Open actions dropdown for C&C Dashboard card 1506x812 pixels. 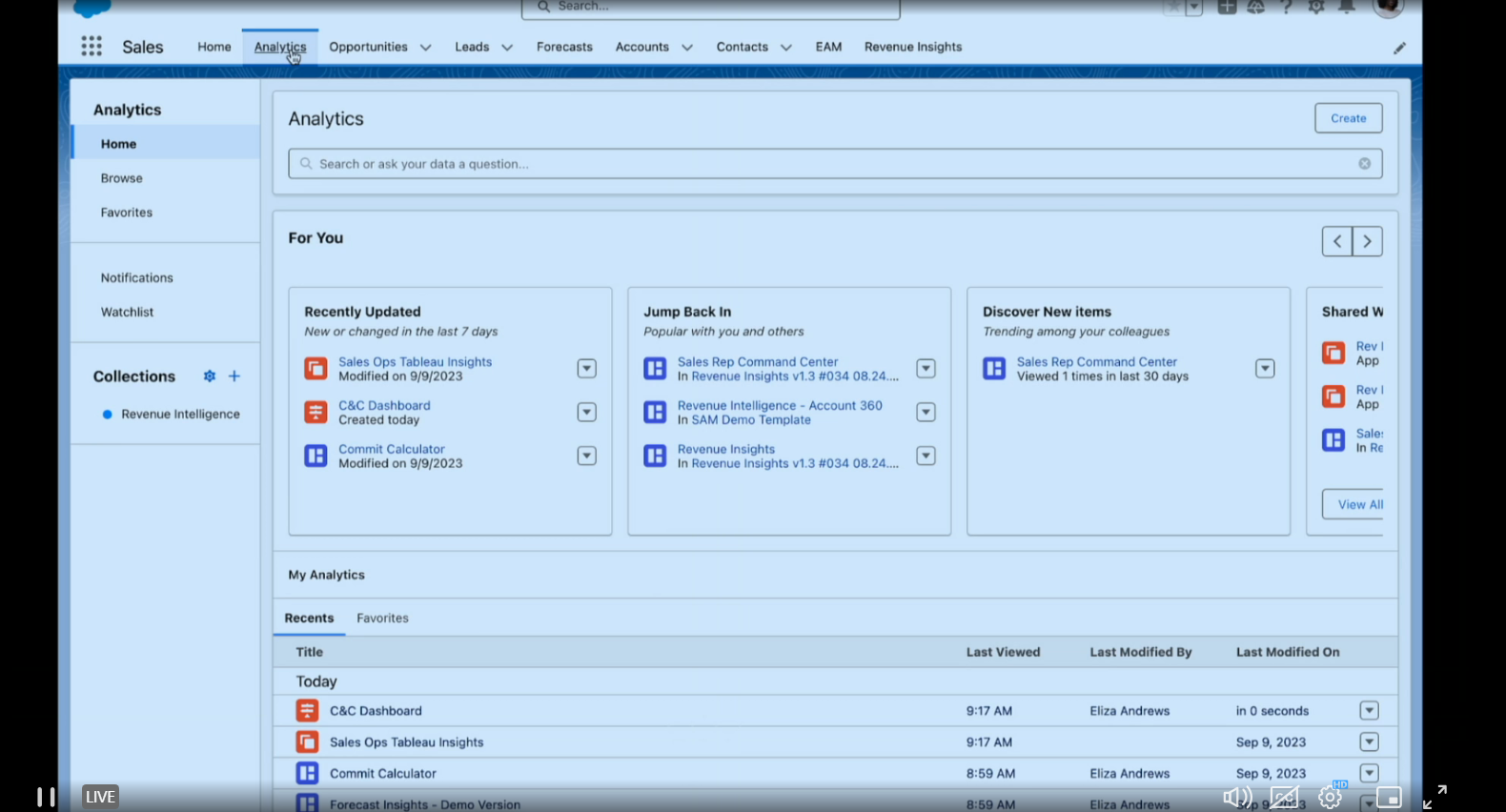587,413
